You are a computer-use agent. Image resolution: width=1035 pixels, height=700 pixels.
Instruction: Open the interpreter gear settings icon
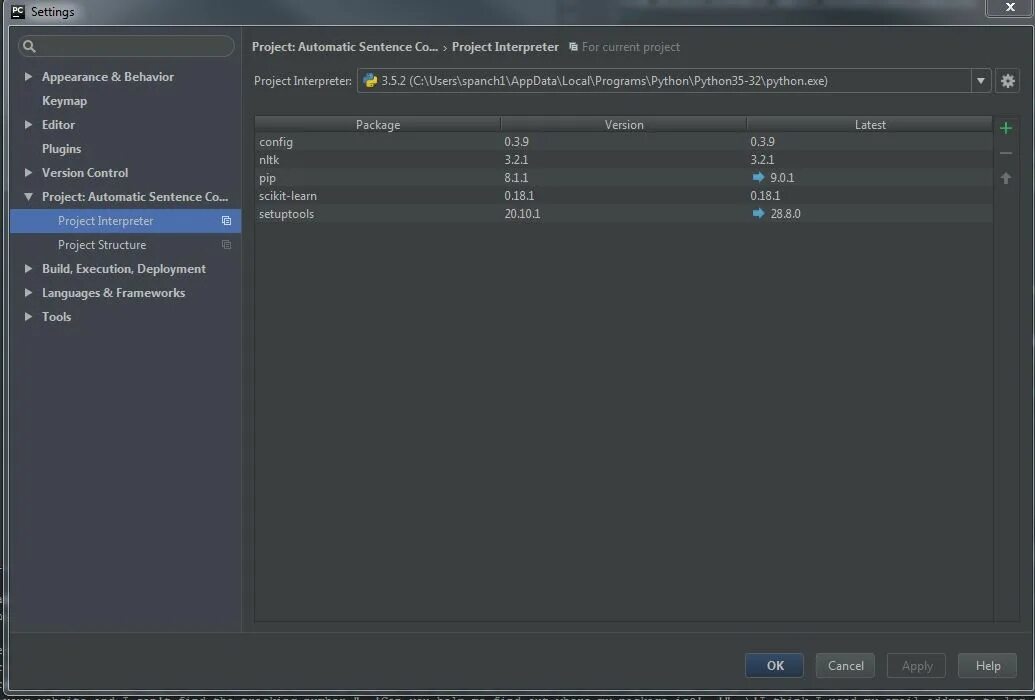1007,81
